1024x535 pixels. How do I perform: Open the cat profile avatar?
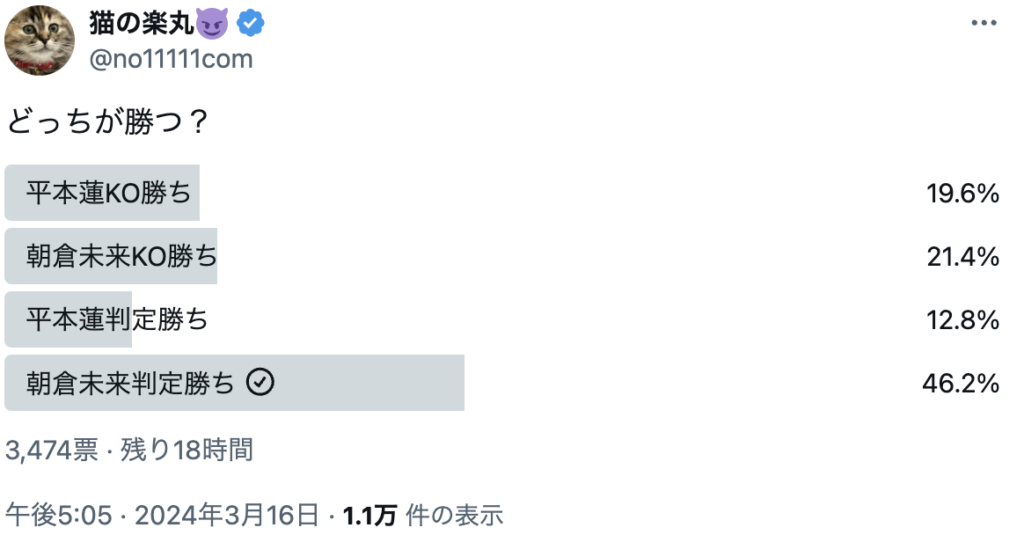tap(39, 41)
